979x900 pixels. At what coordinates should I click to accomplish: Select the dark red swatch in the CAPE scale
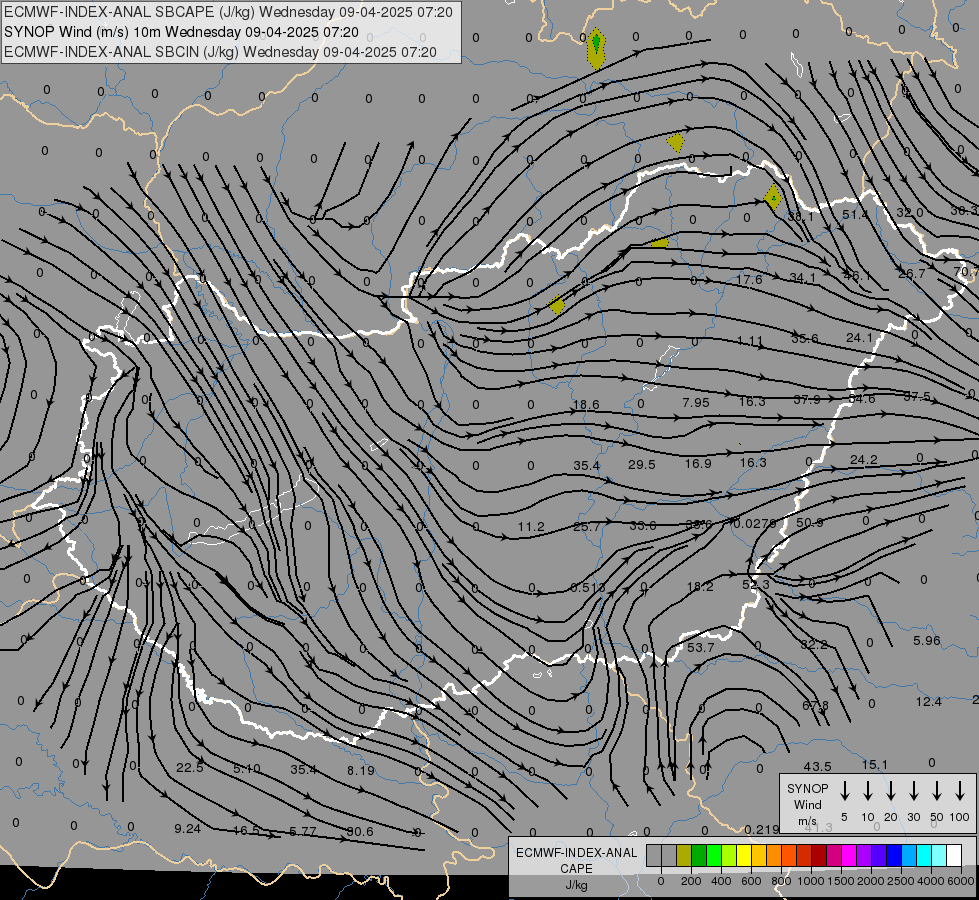tap(819, 856)
